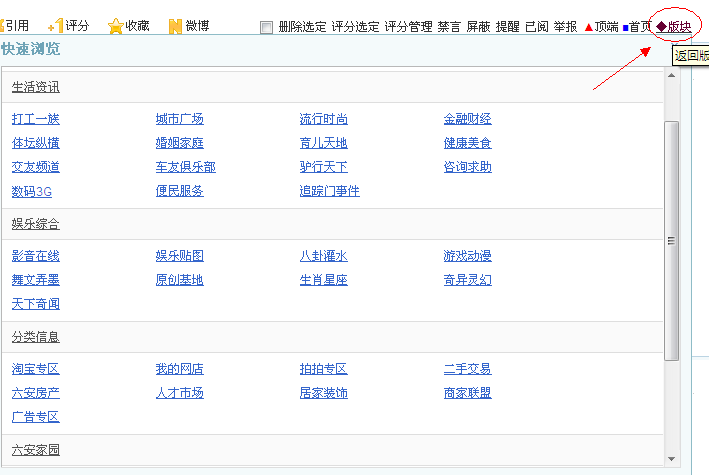
Task: Visit the 天下奇闻 board
Action: pos(36,304)
